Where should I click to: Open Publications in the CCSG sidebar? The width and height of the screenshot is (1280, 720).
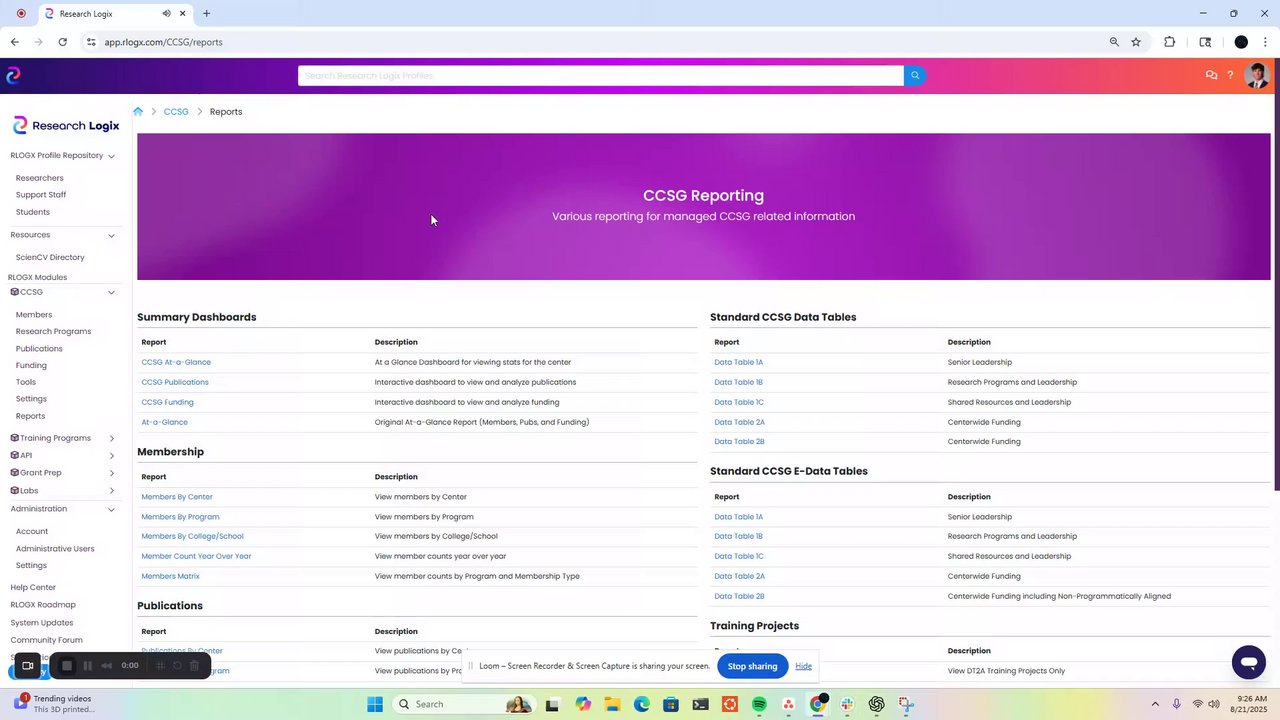(39, 348)
